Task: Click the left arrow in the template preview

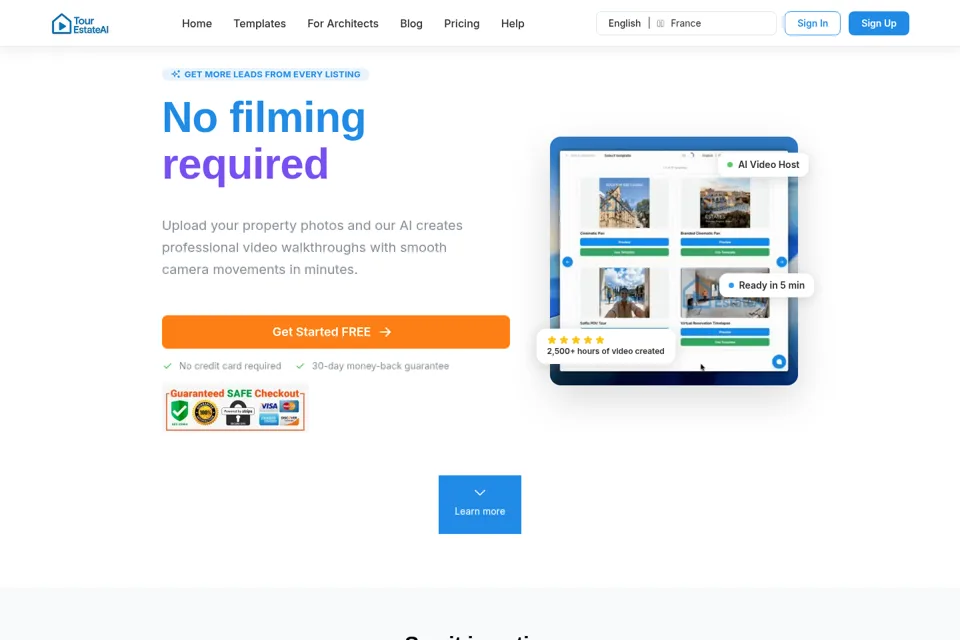Action: (568, 262)
